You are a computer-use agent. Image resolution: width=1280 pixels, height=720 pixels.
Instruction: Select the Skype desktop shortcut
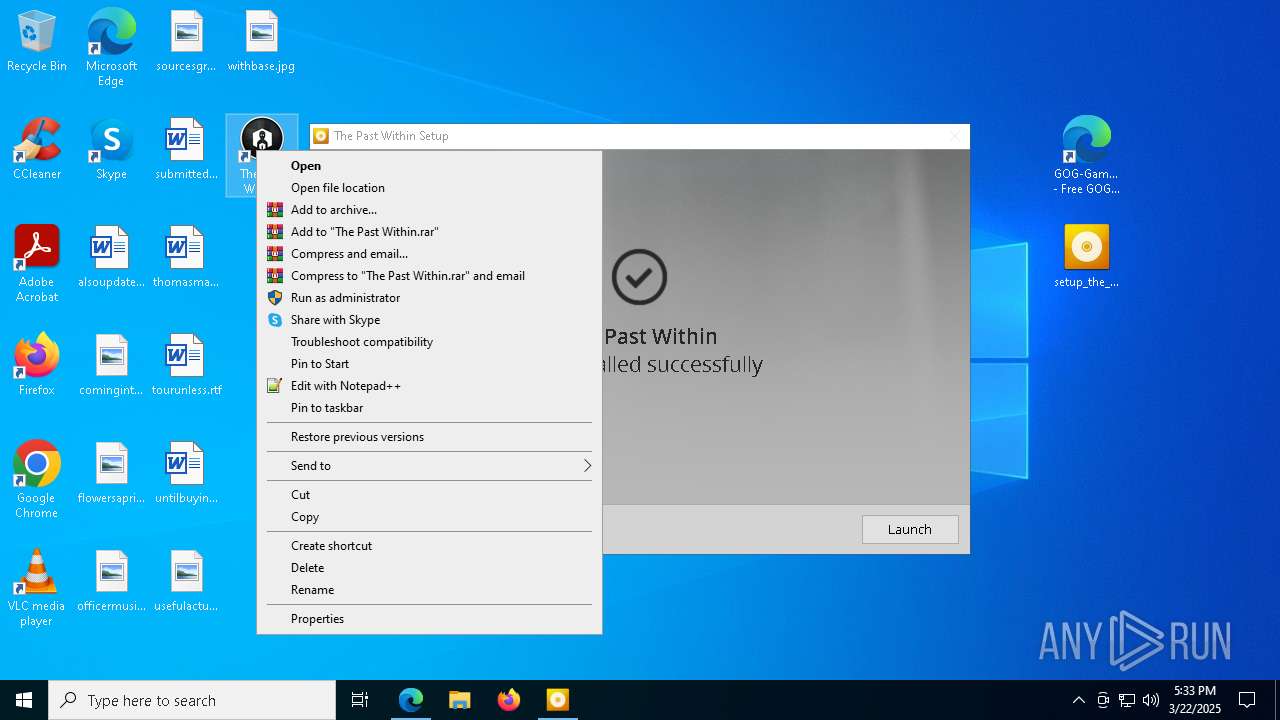pos(111,150)
